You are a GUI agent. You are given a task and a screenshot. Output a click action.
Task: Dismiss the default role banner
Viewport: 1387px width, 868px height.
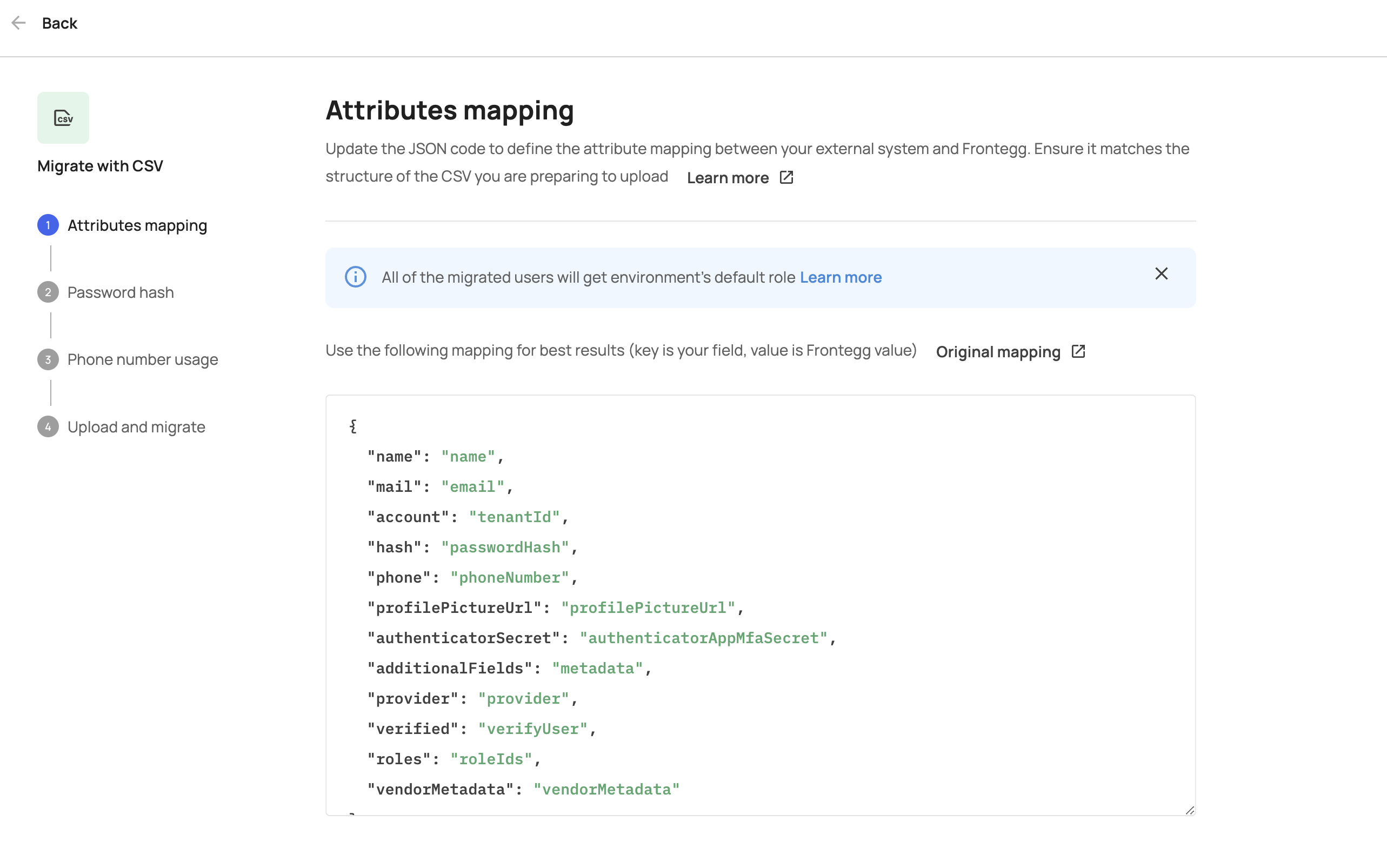[1162, 273]
